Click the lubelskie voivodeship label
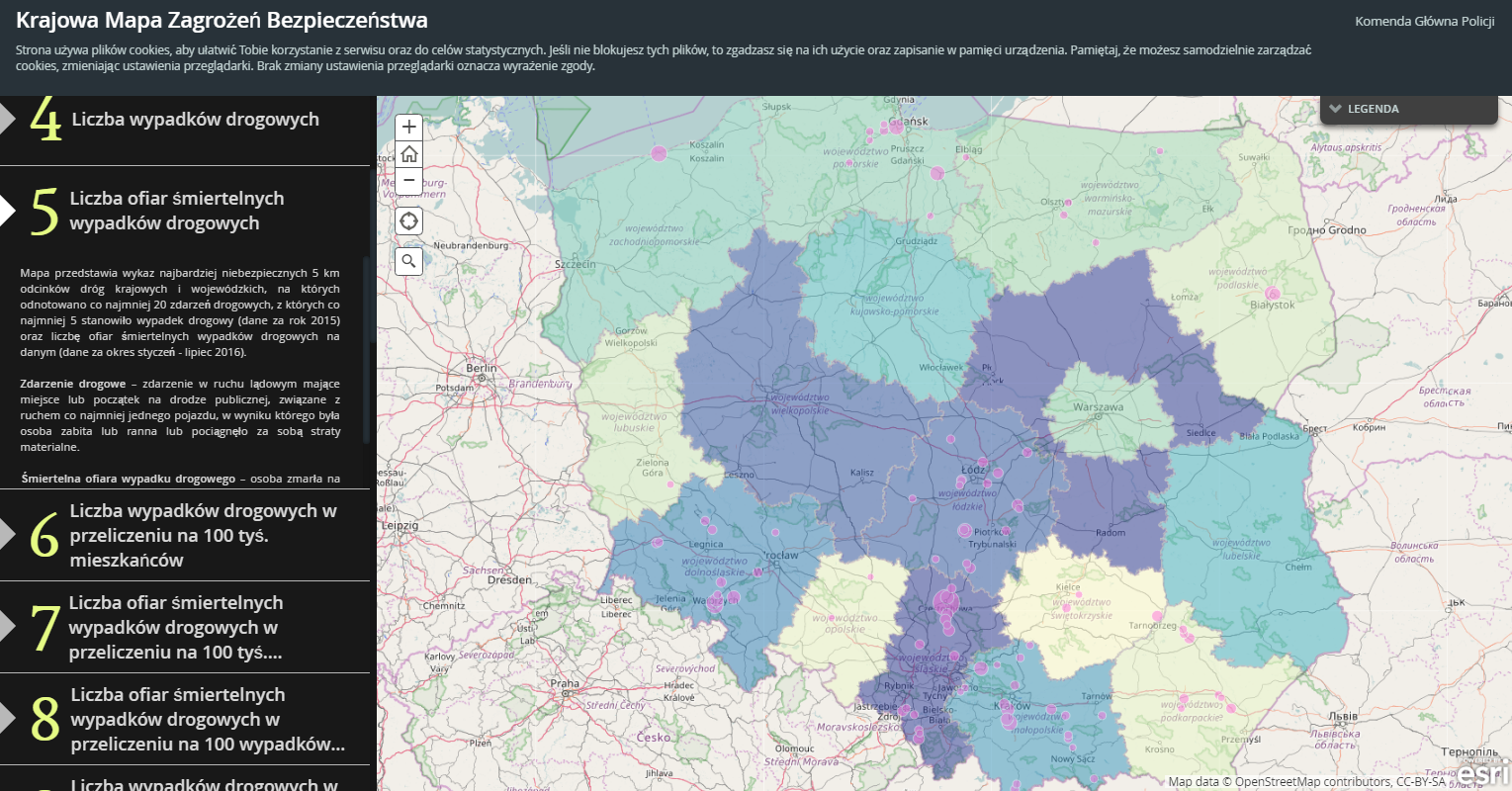The height and width of the screenshot is (791, 1512). (x=1240, y=549)
